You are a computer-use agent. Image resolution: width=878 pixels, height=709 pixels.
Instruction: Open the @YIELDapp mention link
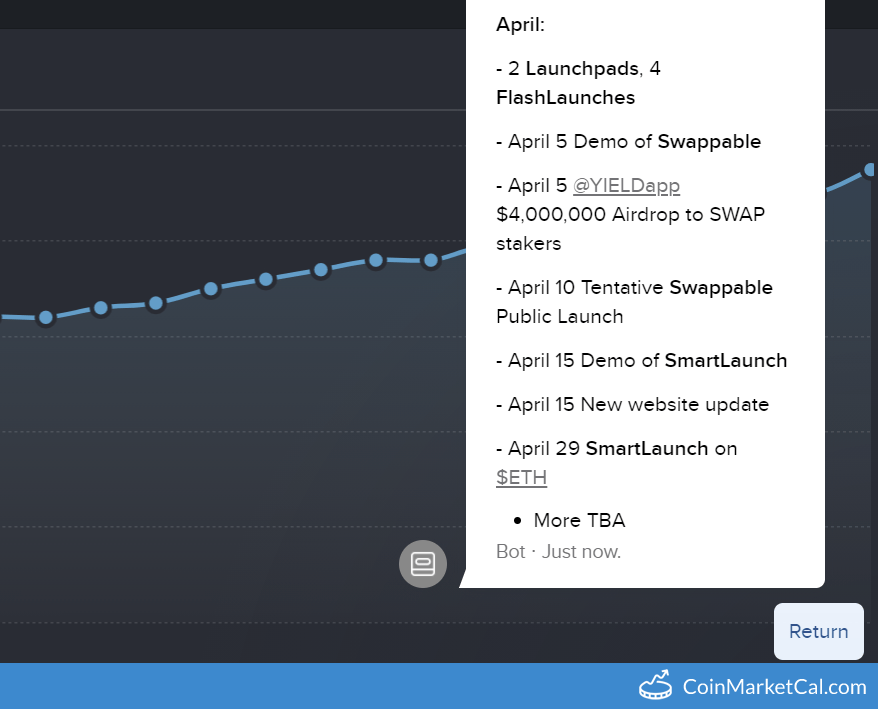tap(626, 185)
